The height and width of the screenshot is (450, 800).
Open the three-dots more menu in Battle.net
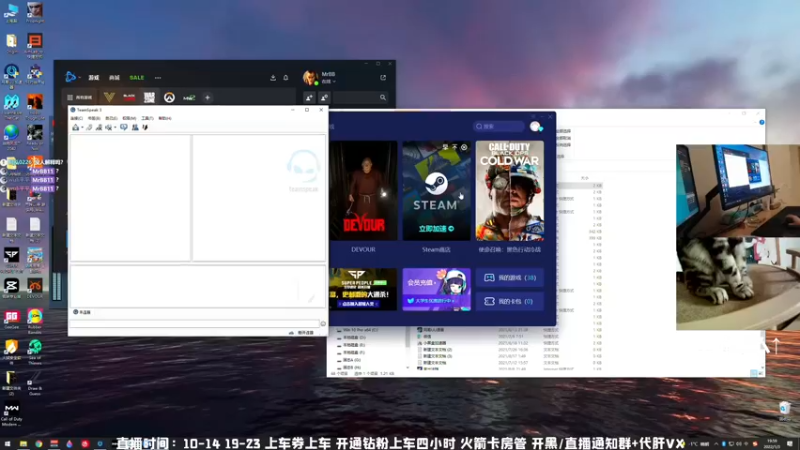(158, 78)
